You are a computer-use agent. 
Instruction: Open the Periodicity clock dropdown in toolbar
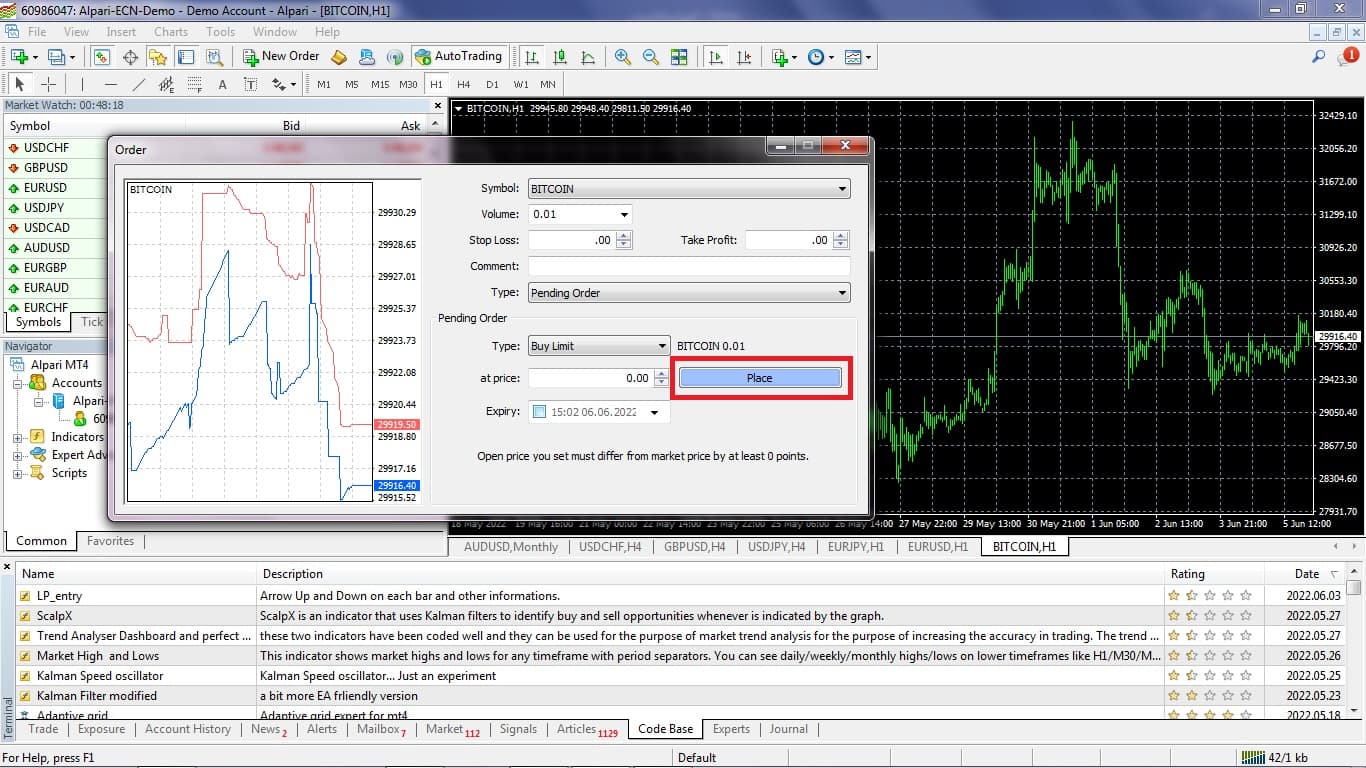(x=820, y=57)
